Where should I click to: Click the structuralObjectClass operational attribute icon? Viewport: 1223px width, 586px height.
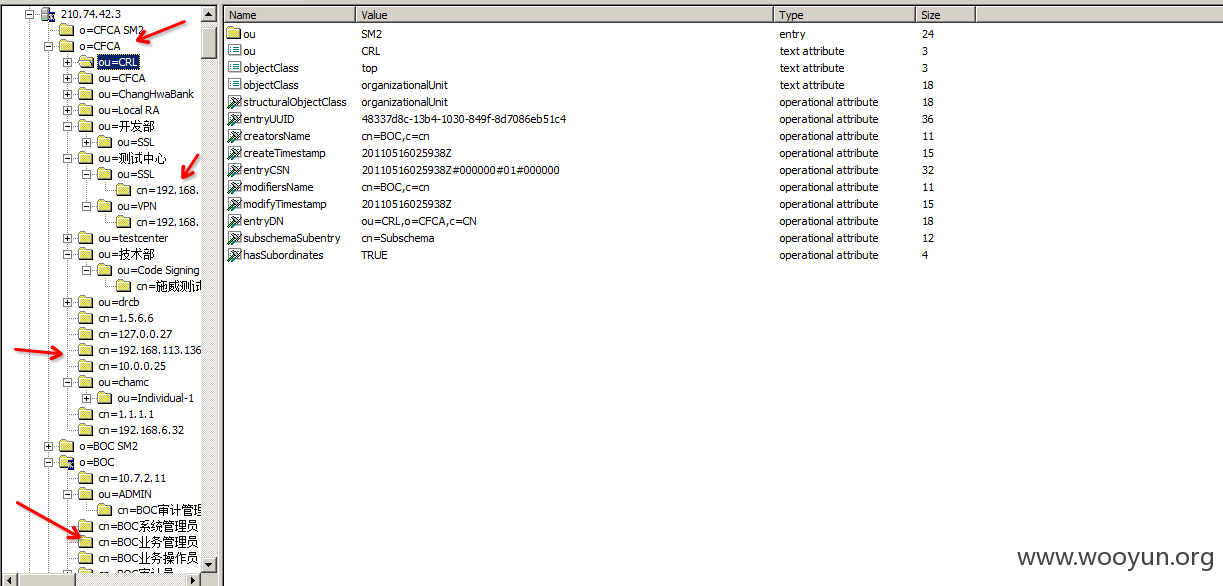(x=234, y=102)
